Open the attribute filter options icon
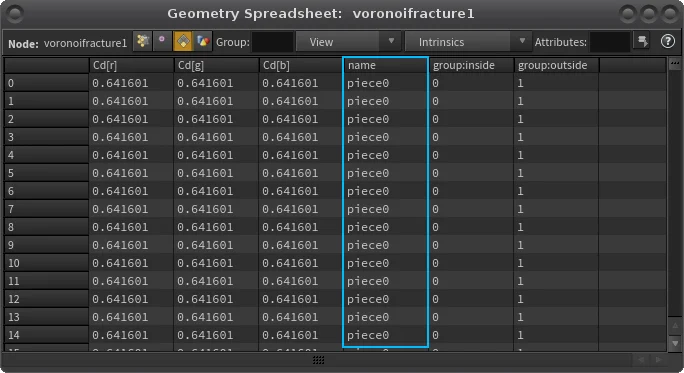Screen dimensions: 684x373 [x=642, y=42]
